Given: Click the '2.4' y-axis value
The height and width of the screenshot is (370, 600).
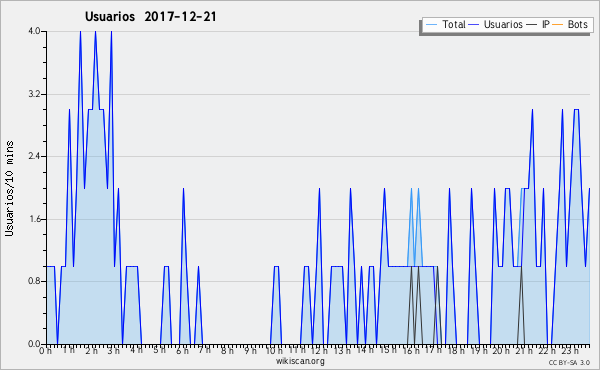Looking at the screenshot, I should pos(34,156).
